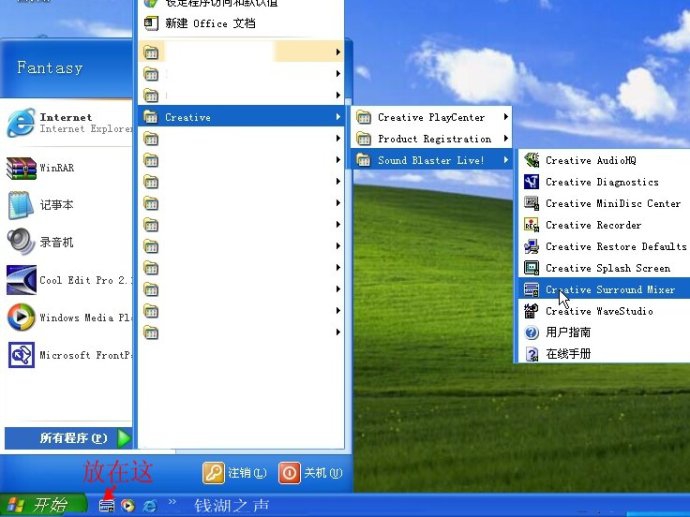Click 所有程序 (P) button

pos(68,438)
